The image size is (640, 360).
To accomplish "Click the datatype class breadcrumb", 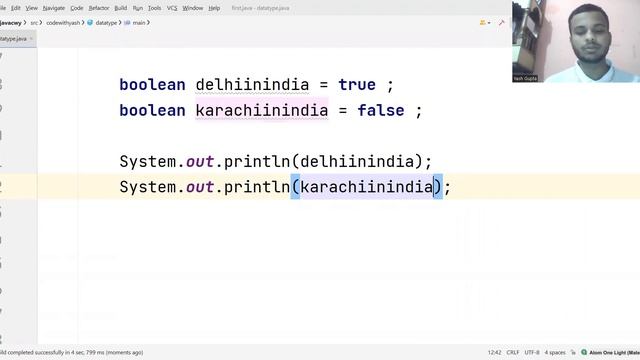I will pos(106,23).
